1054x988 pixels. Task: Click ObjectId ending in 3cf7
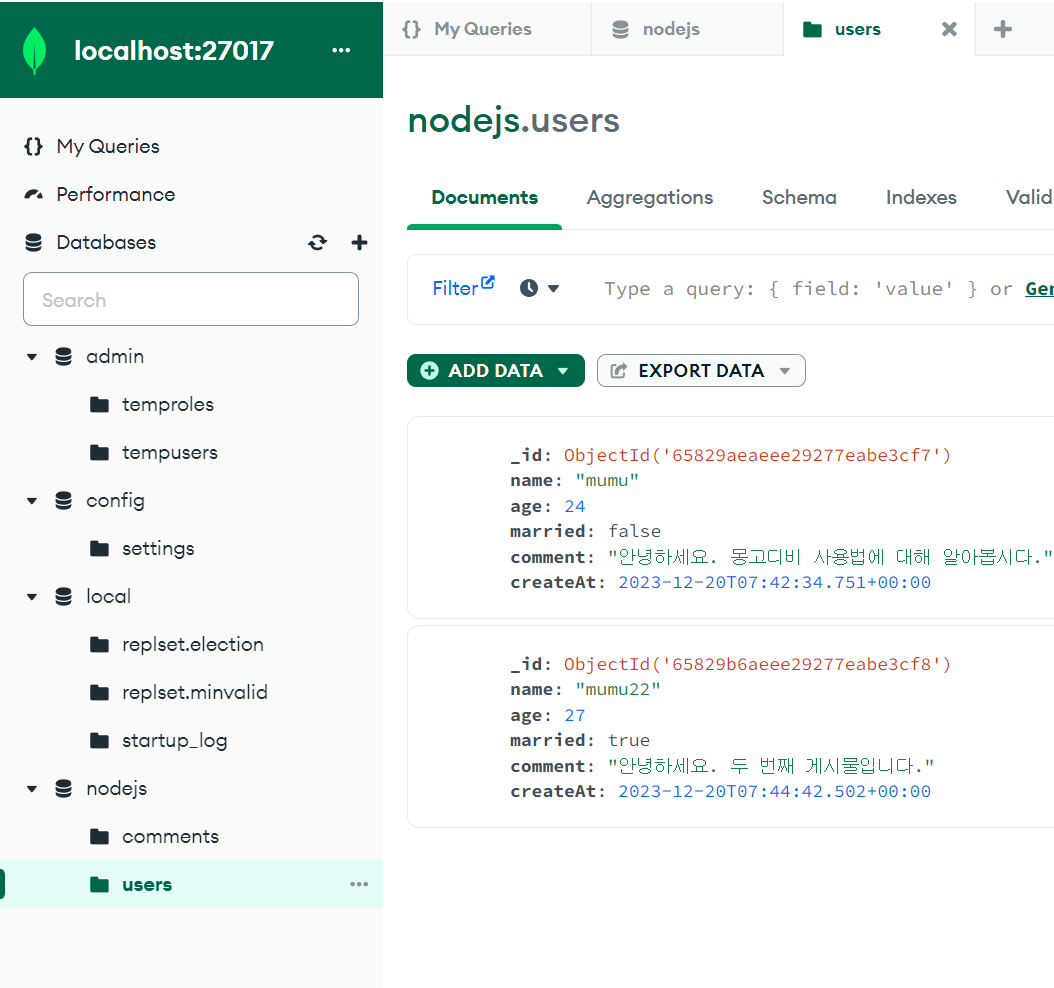(x=758, y=456)
